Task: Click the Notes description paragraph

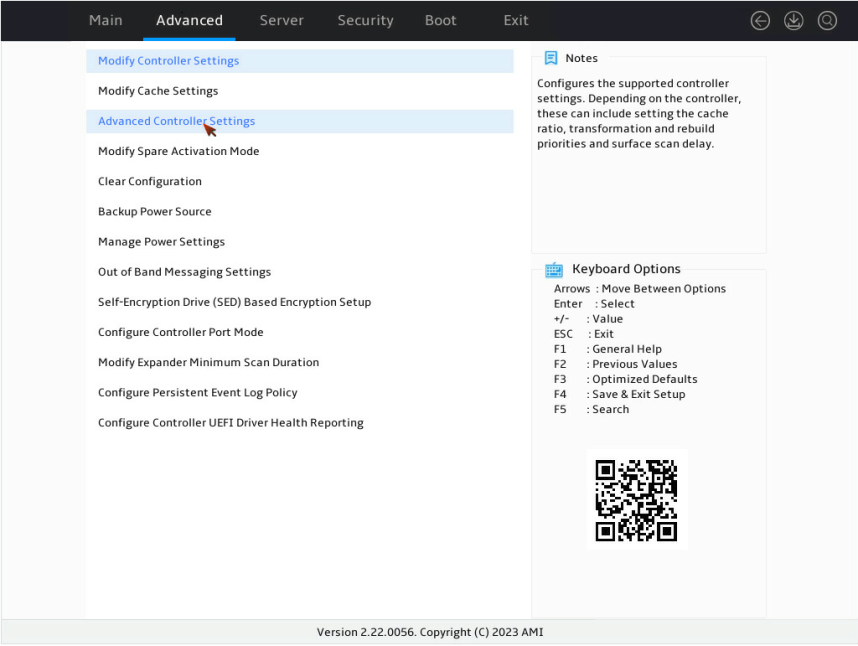Action: point(639,114)
